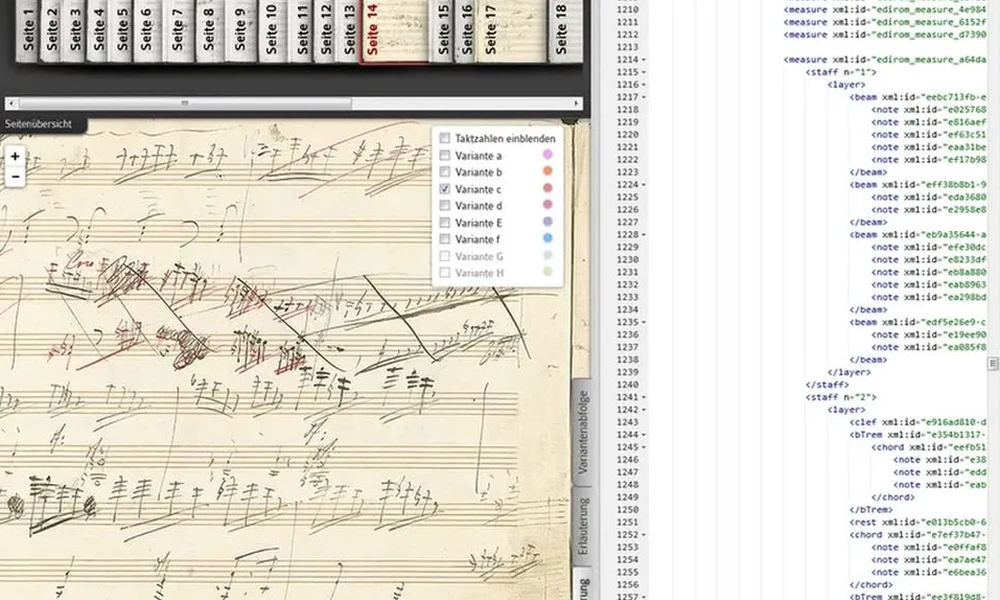Screen dimensions: 1000x600
Task: Open the Seite 13 page thumbnail
Action: click(348, 31)
